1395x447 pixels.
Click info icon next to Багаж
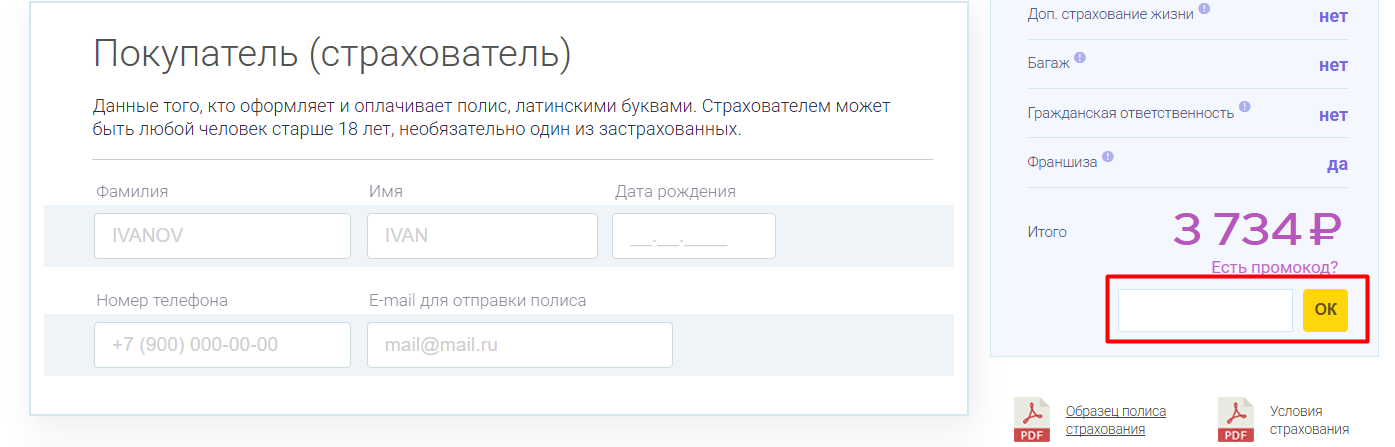coord(1080,58)
